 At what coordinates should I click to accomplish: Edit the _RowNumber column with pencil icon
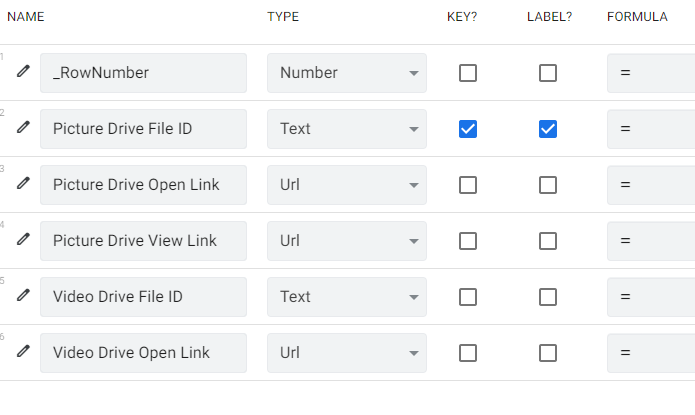[23, 71]
